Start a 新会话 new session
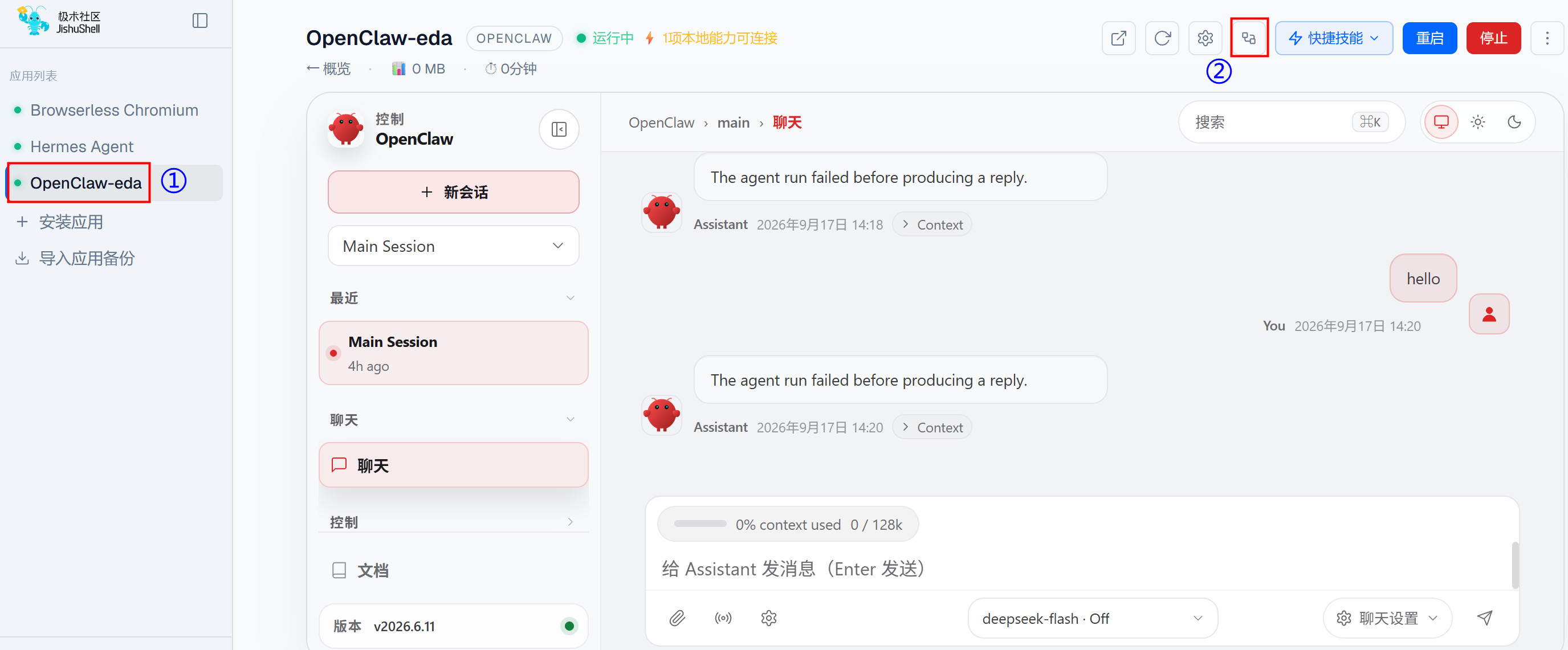The image size is (1568, 650). pyautogui.click(x=453, y=193)
